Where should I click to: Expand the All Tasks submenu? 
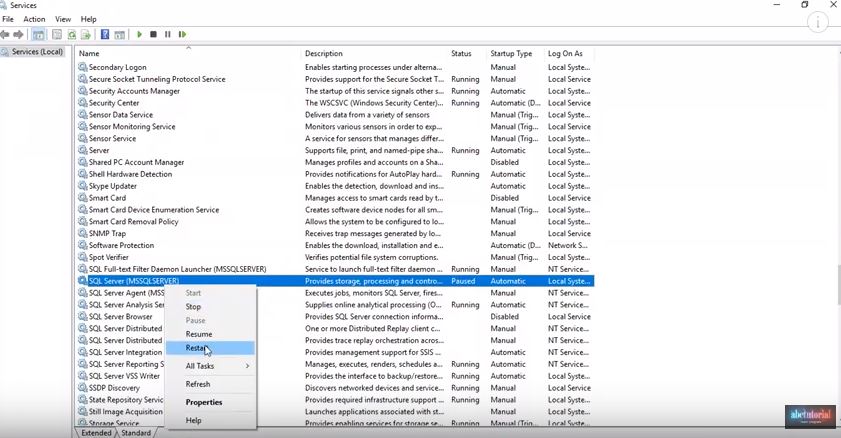click(x=210, y=366)
